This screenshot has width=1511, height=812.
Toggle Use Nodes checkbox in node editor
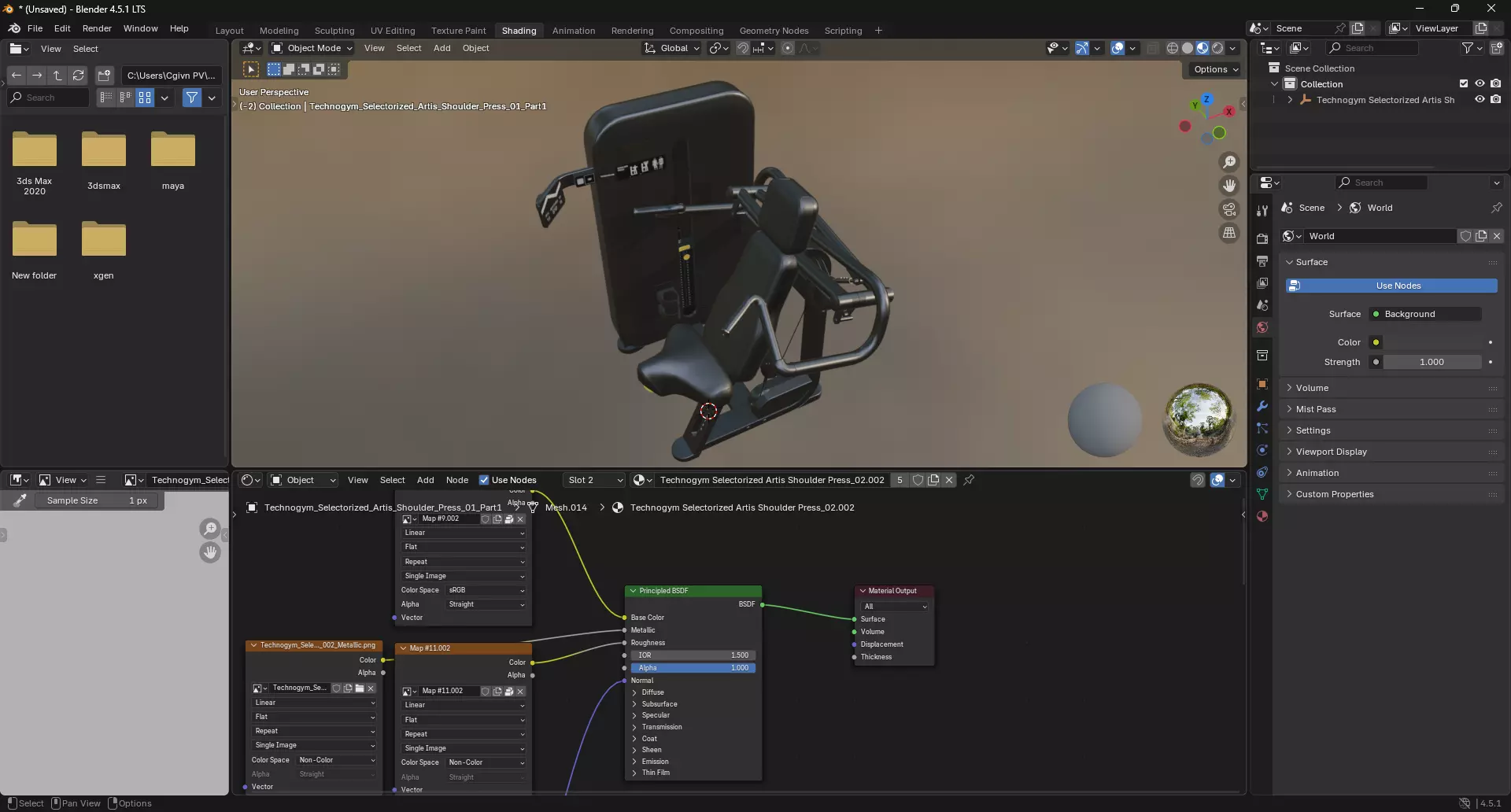tap(484, 480)
